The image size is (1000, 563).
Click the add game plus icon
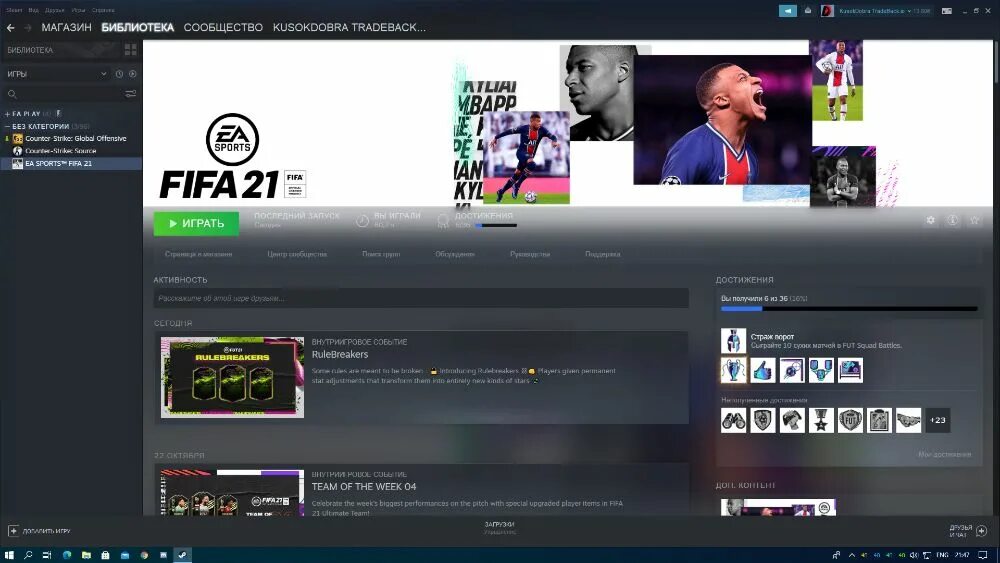(x=13, y=530)
